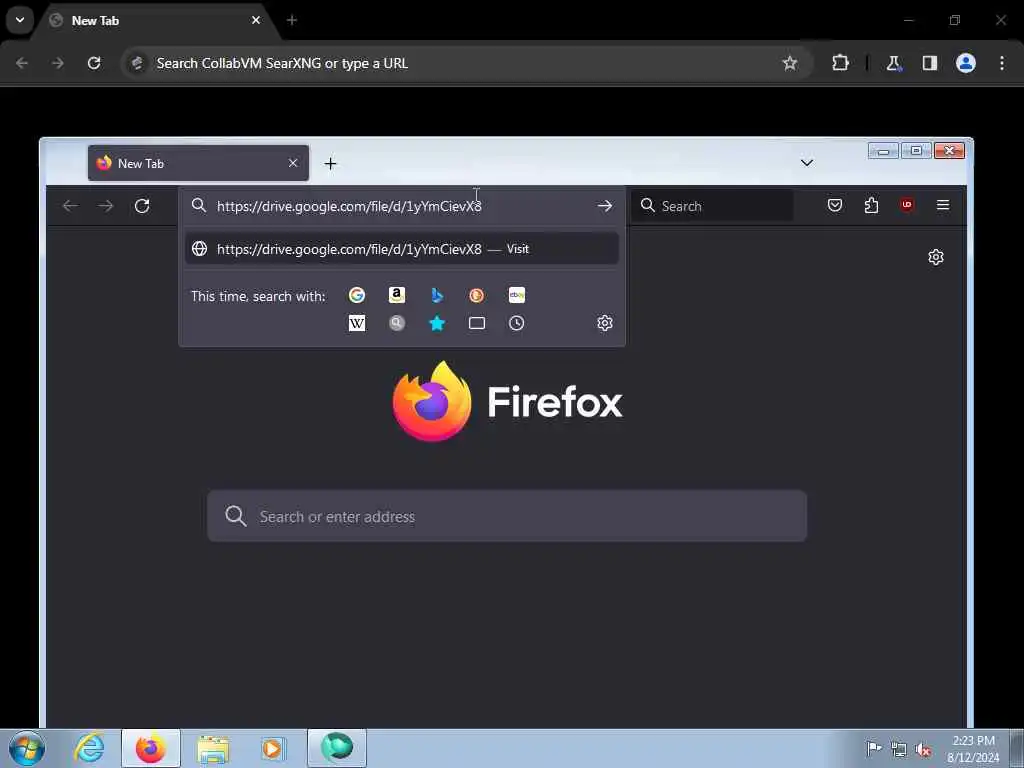1024x768 pixels.
Task: Click the Show desktop strip
Action: (x=1017, y=748)
